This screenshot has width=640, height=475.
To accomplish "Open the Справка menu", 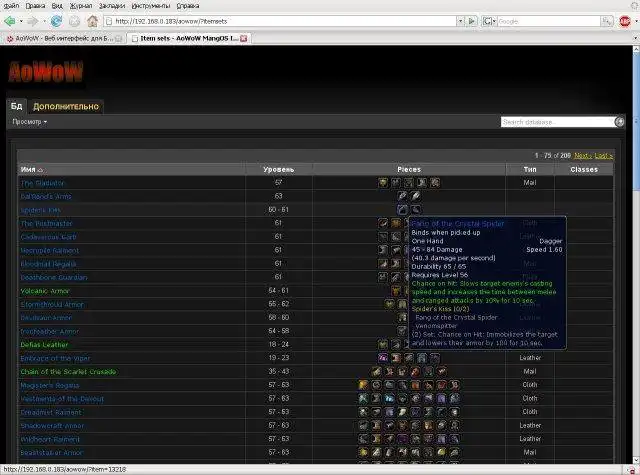I will [x=188, y=6].
